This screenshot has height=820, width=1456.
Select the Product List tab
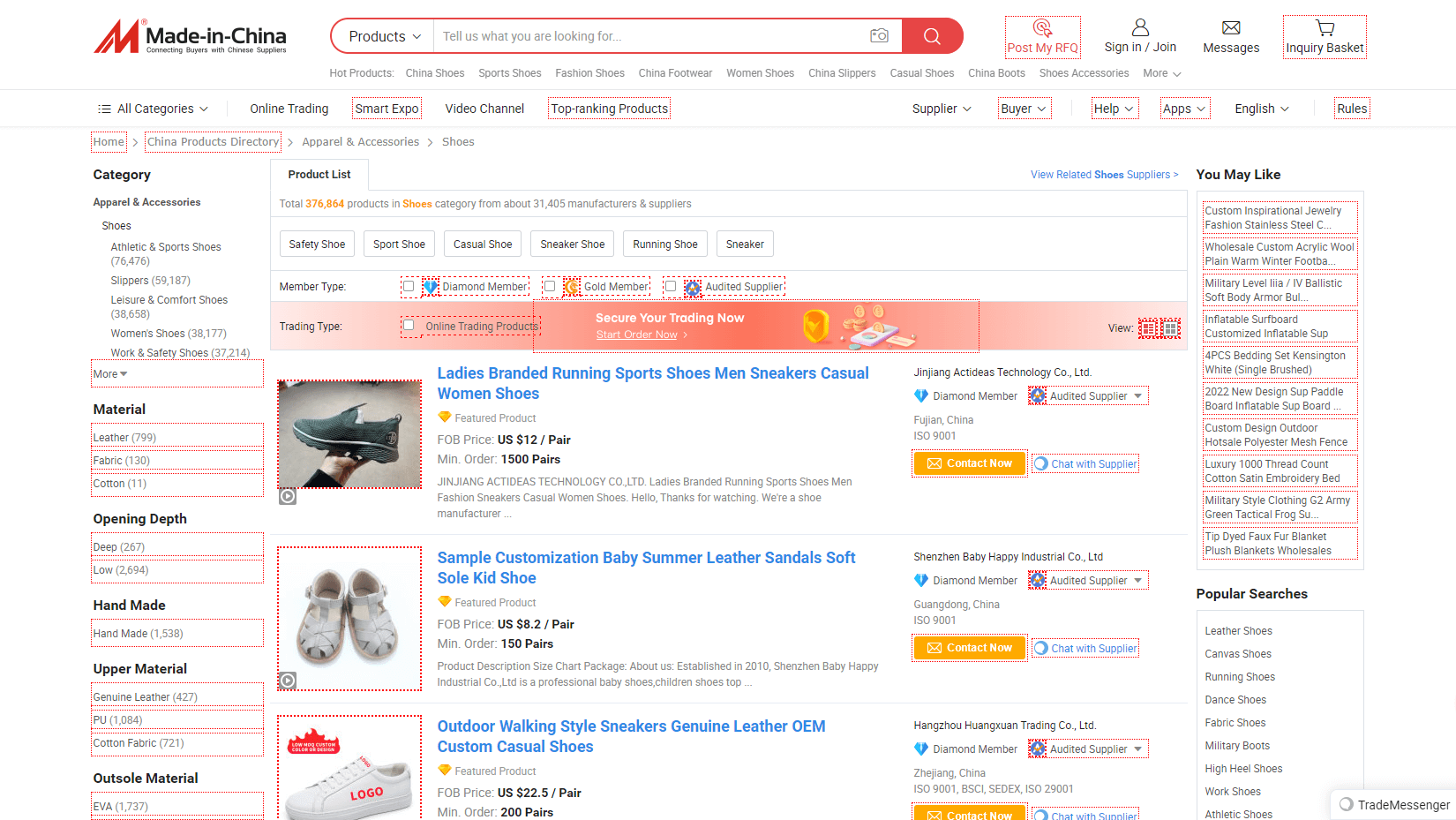[x=319, y=175]
